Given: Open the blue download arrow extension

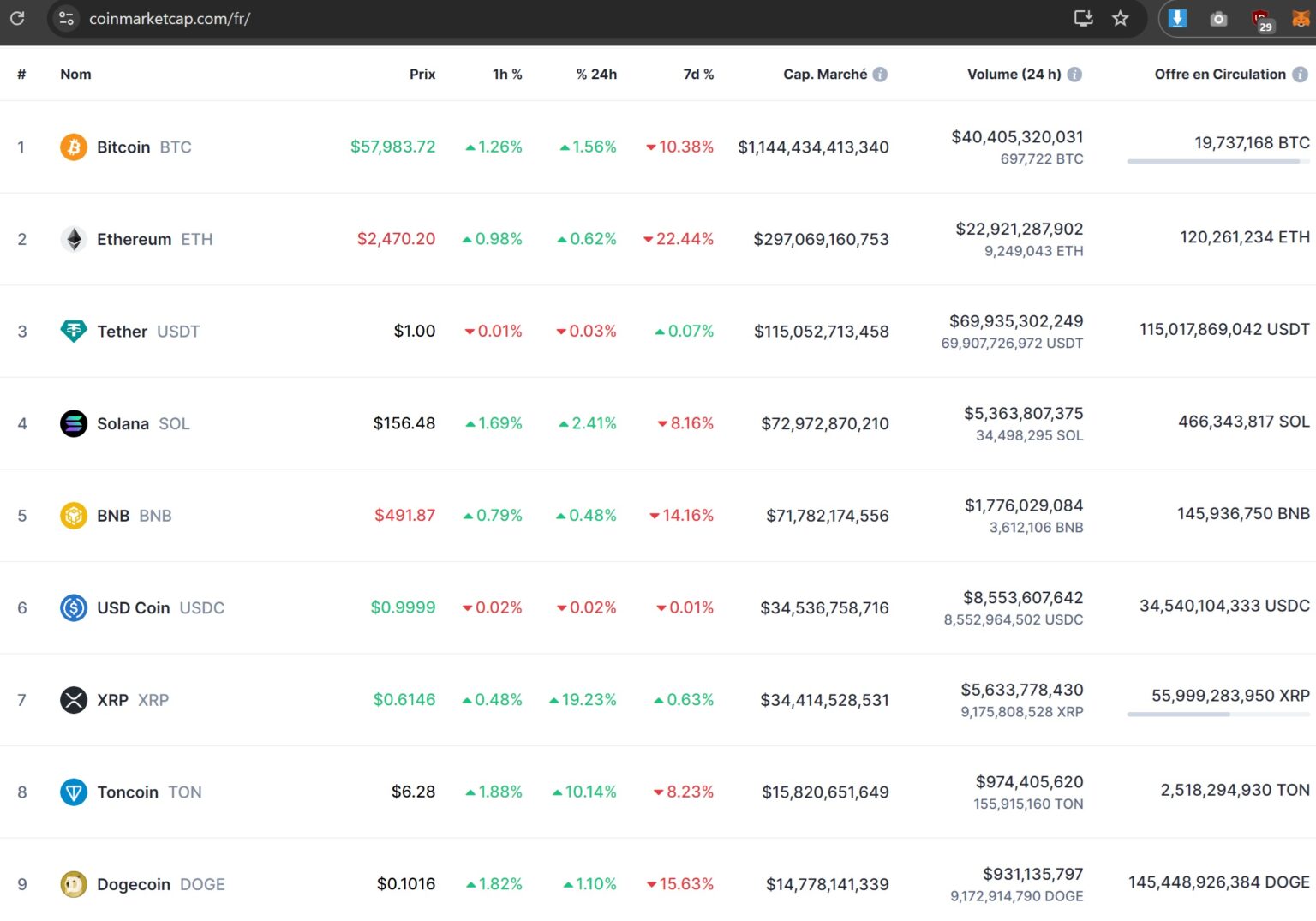Looking at the screenshot, I should 1177,19.
